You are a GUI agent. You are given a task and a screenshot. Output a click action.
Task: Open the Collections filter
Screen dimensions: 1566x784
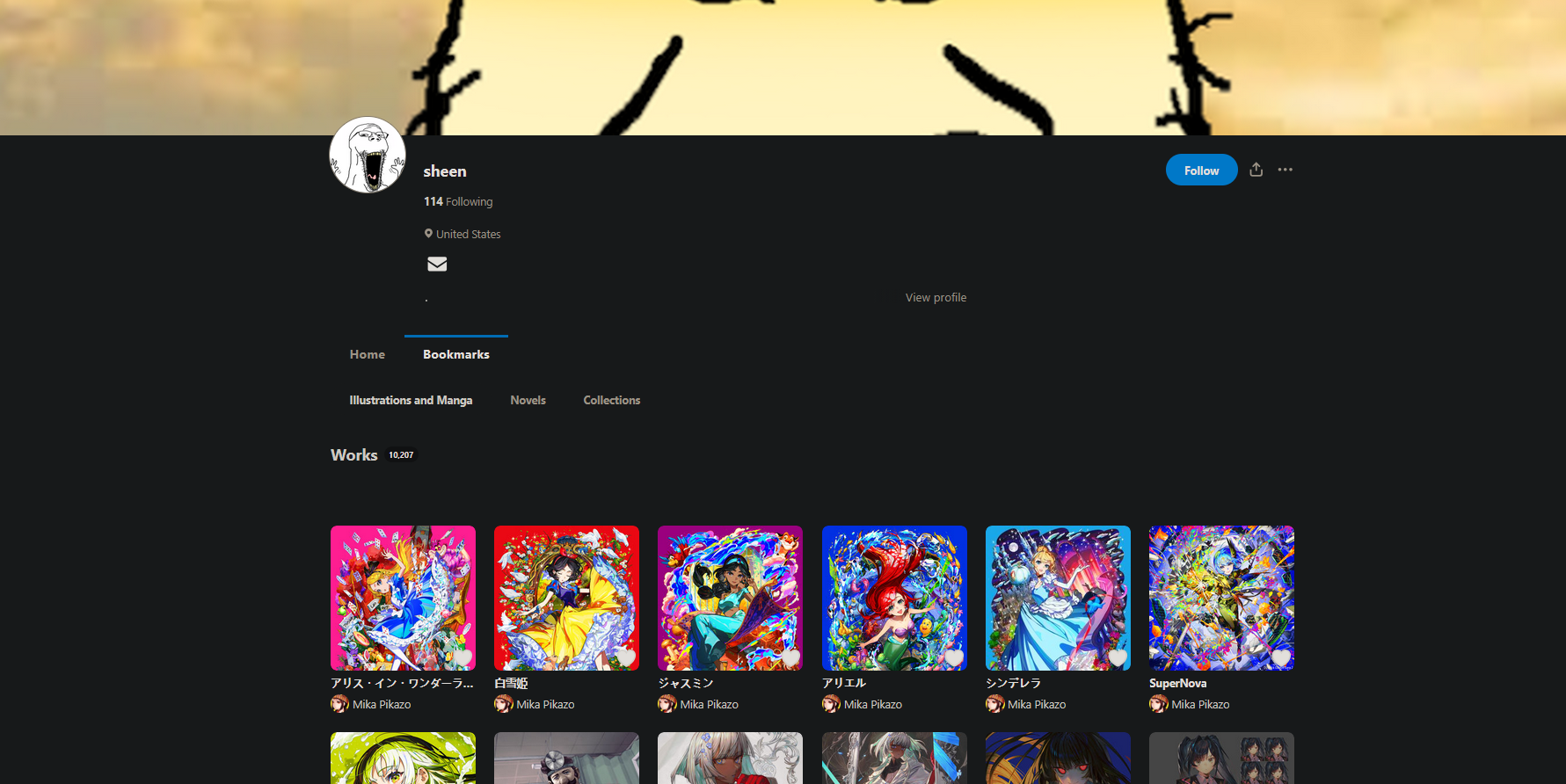(611, 400)
